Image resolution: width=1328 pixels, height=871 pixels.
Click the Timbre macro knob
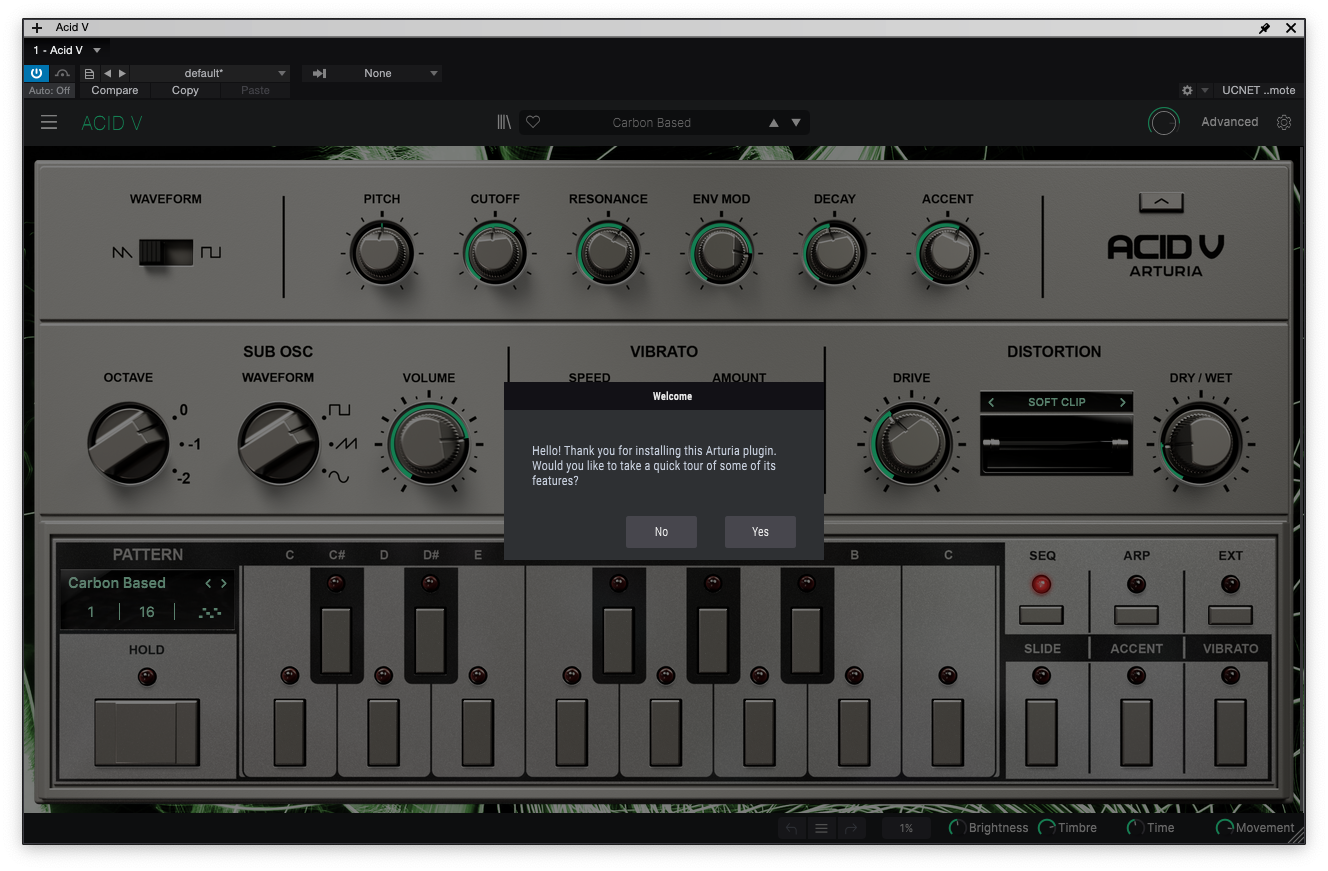1047,828
